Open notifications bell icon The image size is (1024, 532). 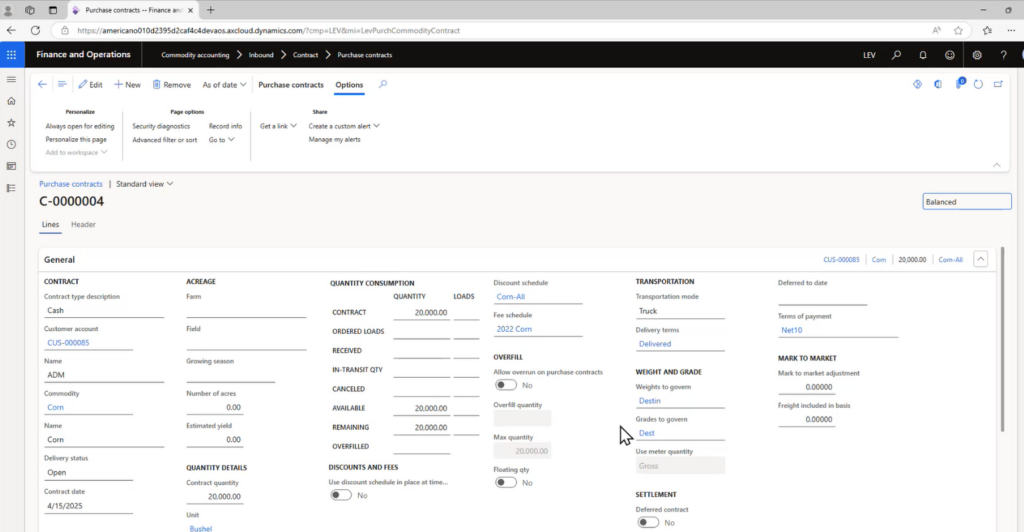pos(923,55)
